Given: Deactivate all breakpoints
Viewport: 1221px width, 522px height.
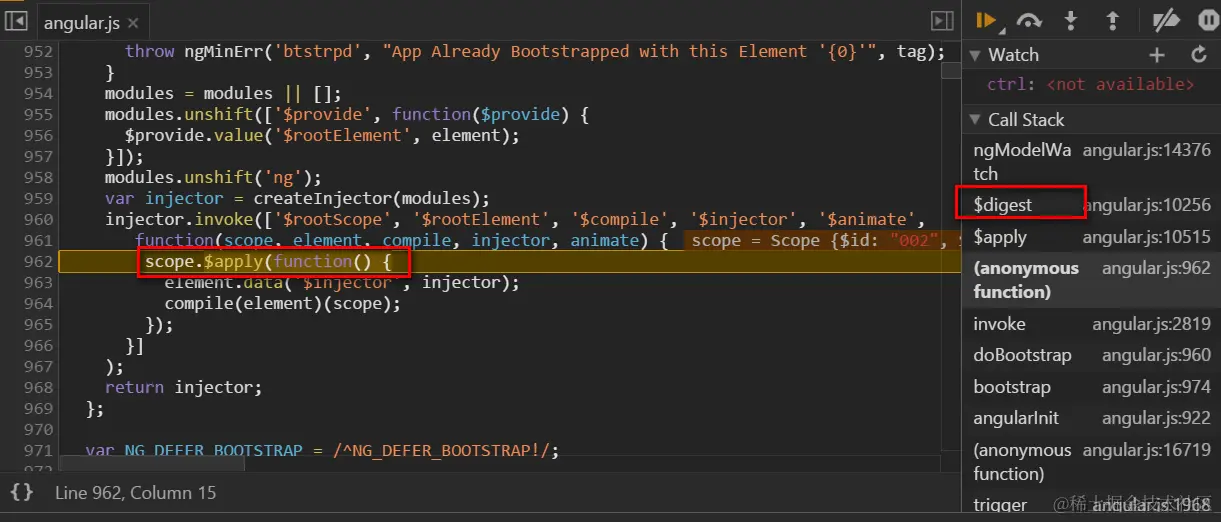Looking at the screenshot, I should click(1166, 20).
